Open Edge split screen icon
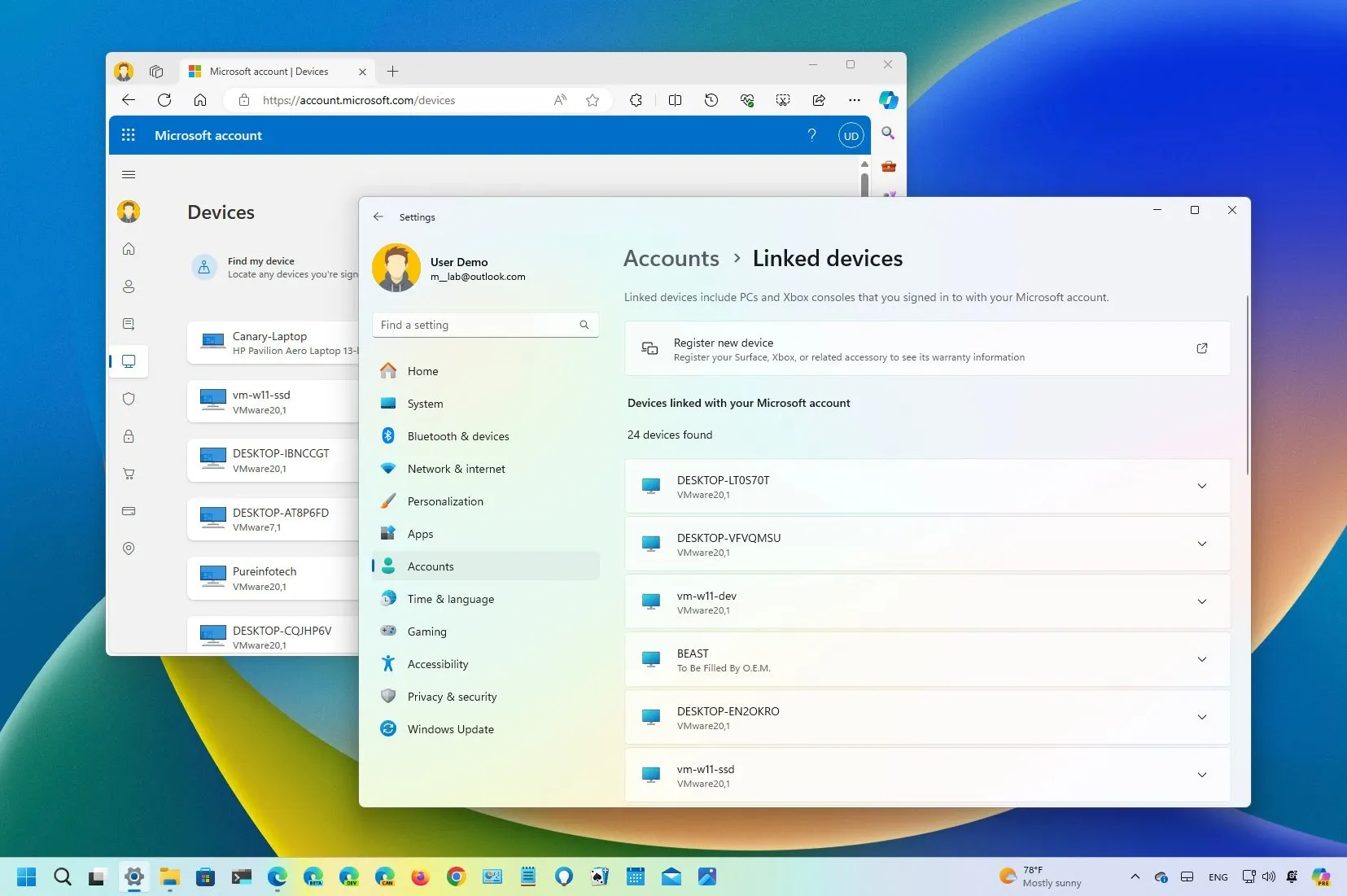The image size is (1347, 896). [675, 100]
